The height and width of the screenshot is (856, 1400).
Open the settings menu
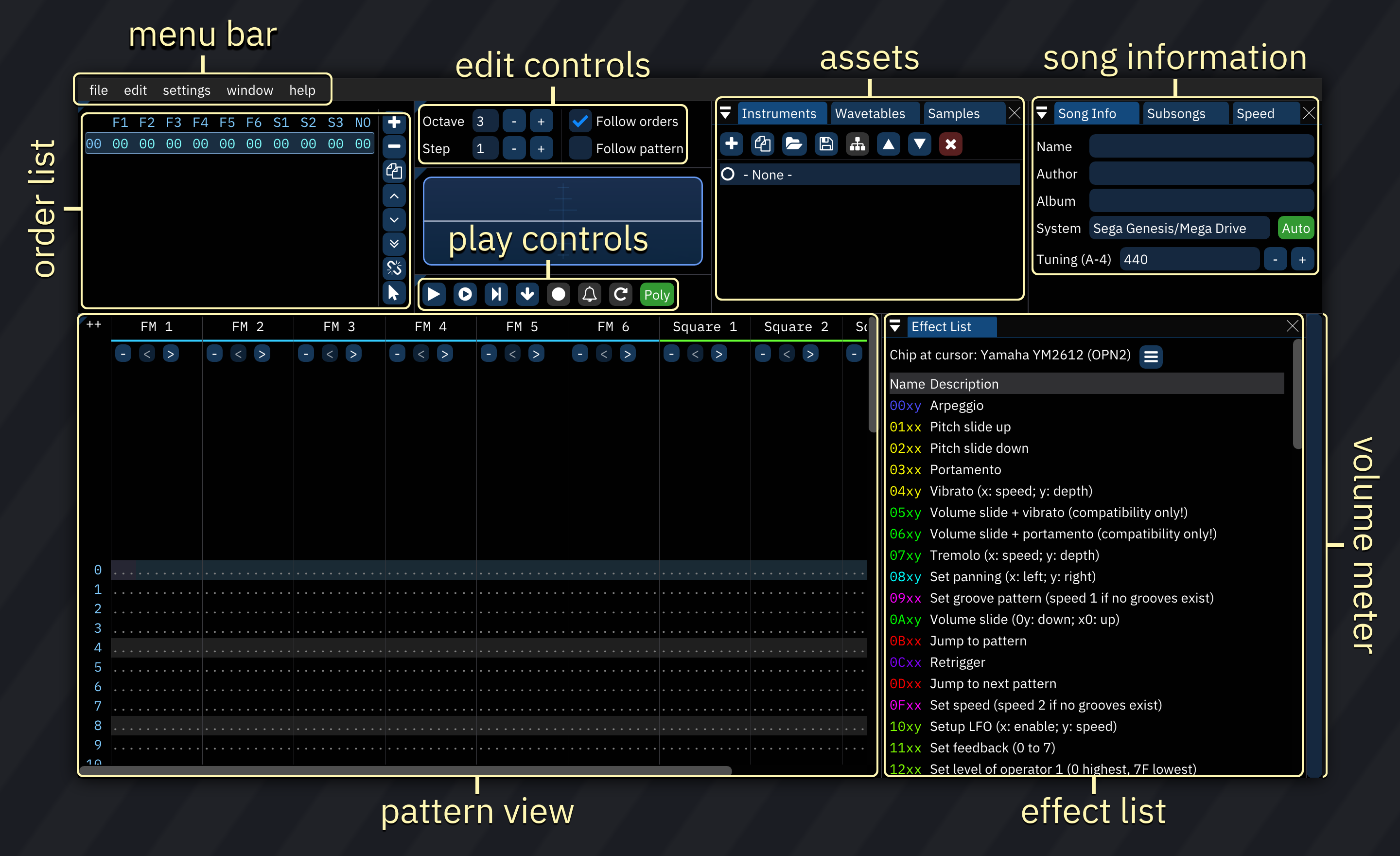tap(186, 90)
